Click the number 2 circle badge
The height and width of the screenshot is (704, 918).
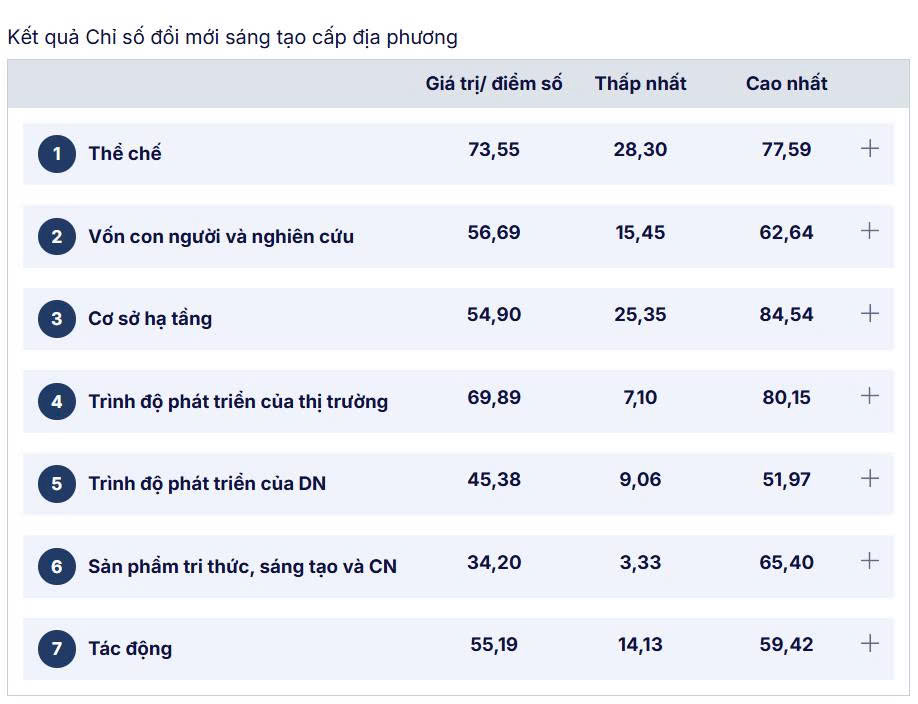click(x=57, y=237)
